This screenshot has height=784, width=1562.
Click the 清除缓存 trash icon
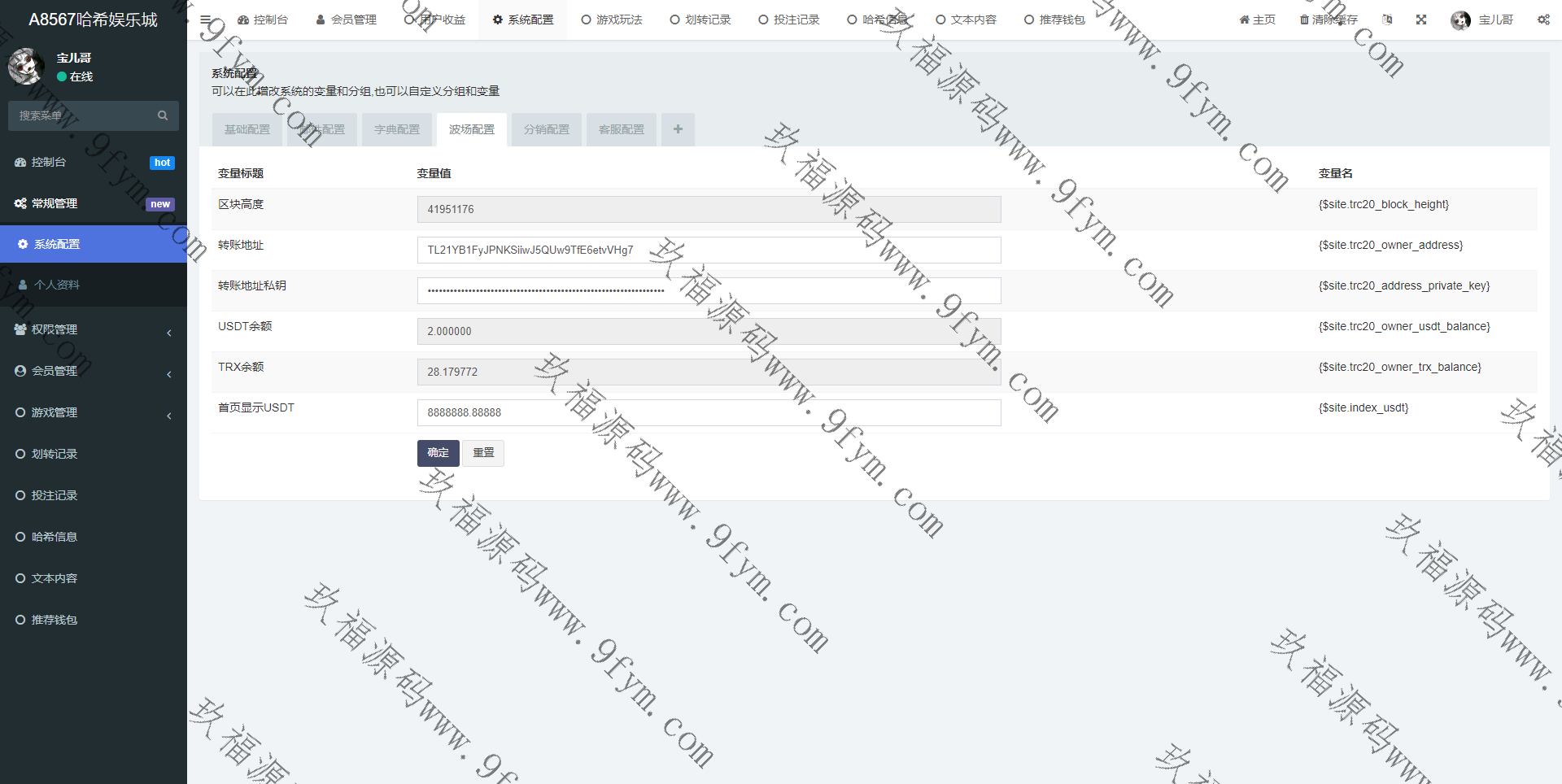(1304, 20)
